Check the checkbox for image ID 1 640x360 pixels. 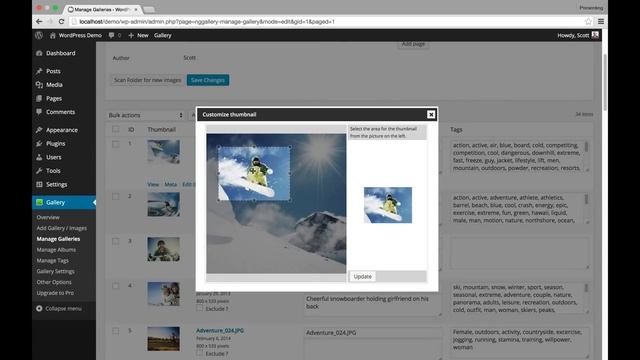[x=116, y=144]
